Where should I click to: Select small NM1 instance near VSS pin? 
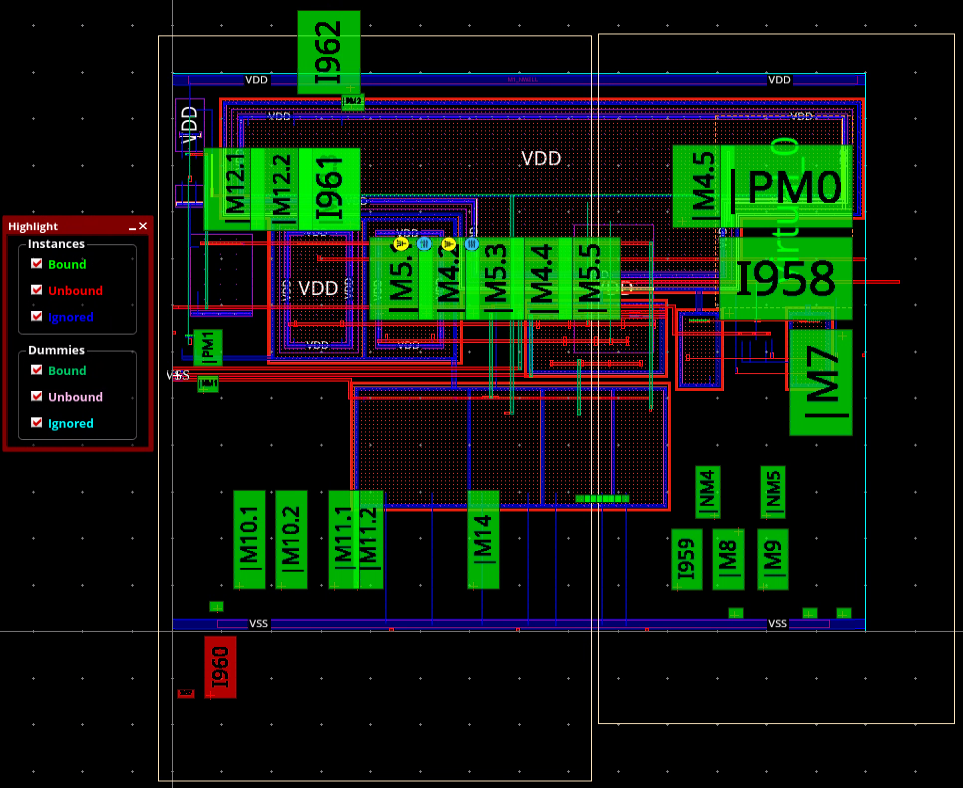[208, 384]
